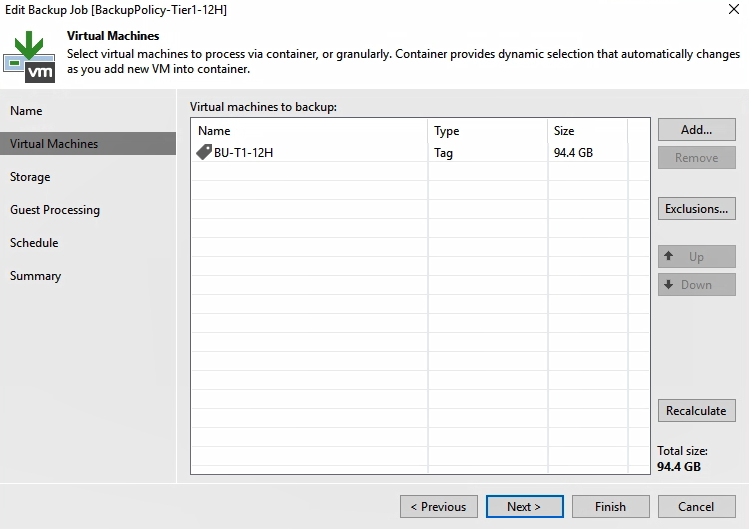Click the Down arrow icon
Viewport: 749px width, 529px height.
pos(669,285)
